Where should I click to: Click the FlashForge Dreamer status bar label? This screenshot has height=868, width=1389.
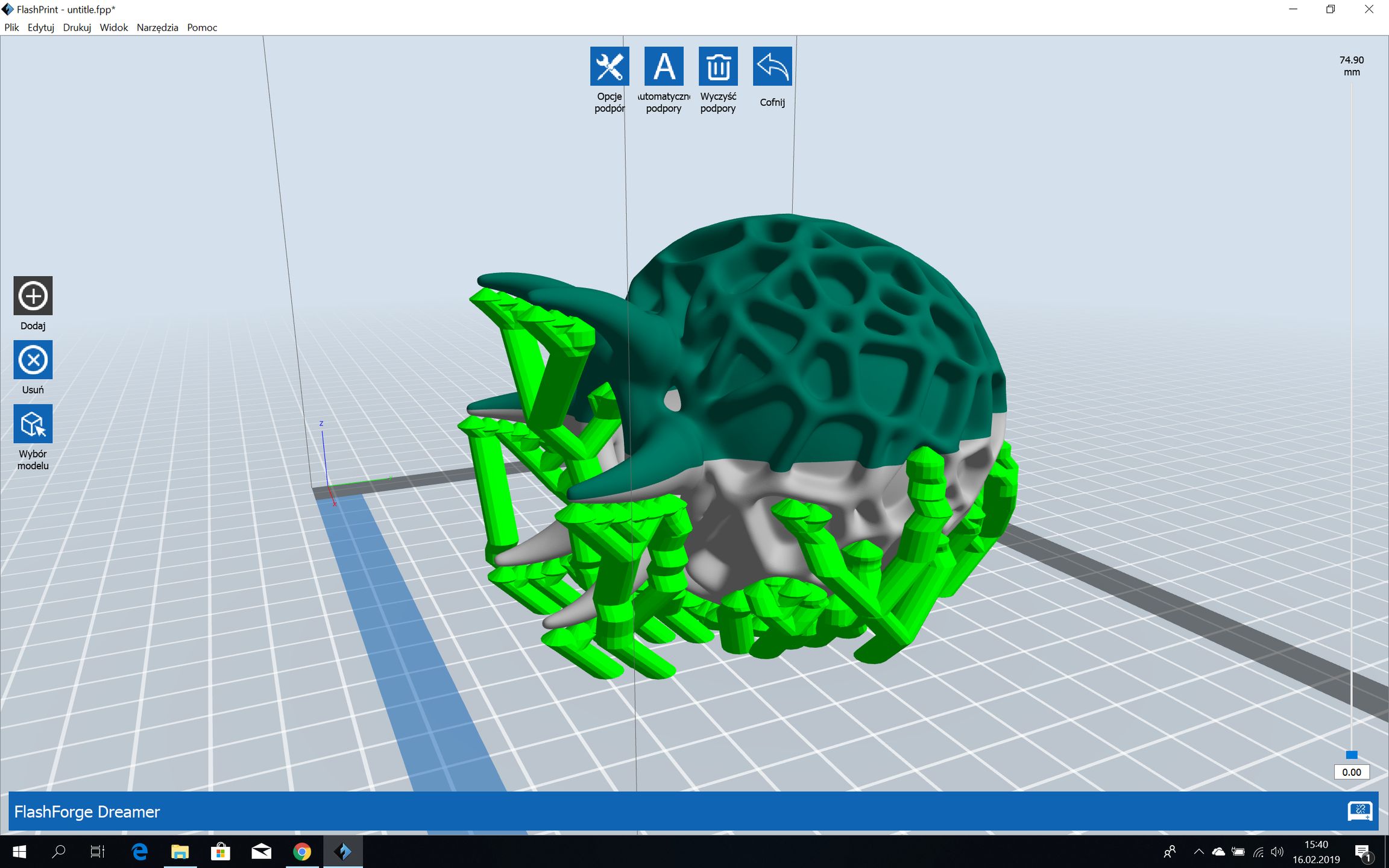(x=87, y=811)
